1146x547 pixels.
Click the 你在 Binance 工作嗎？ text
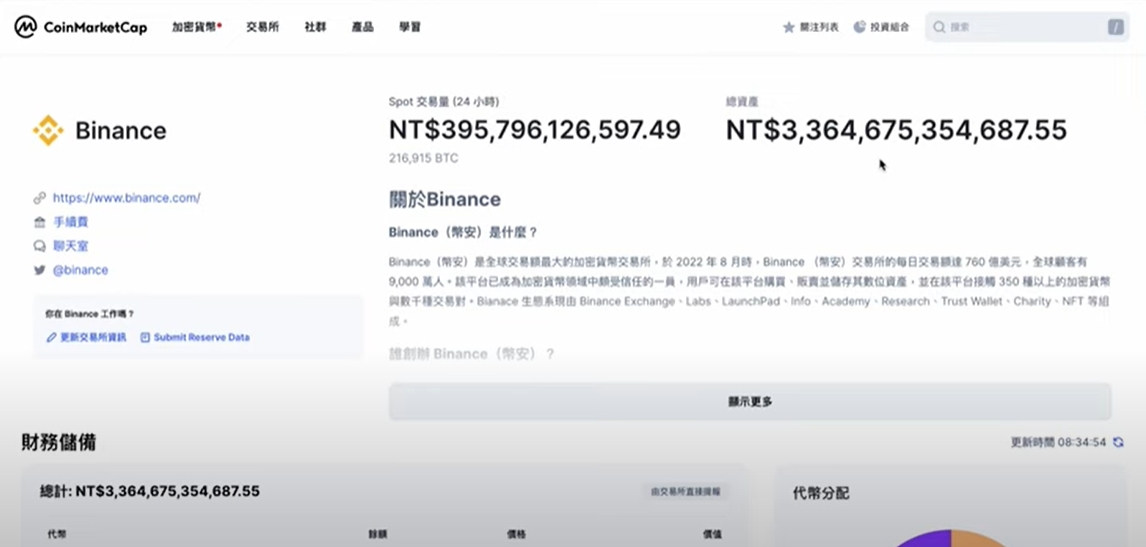(89, 314)
